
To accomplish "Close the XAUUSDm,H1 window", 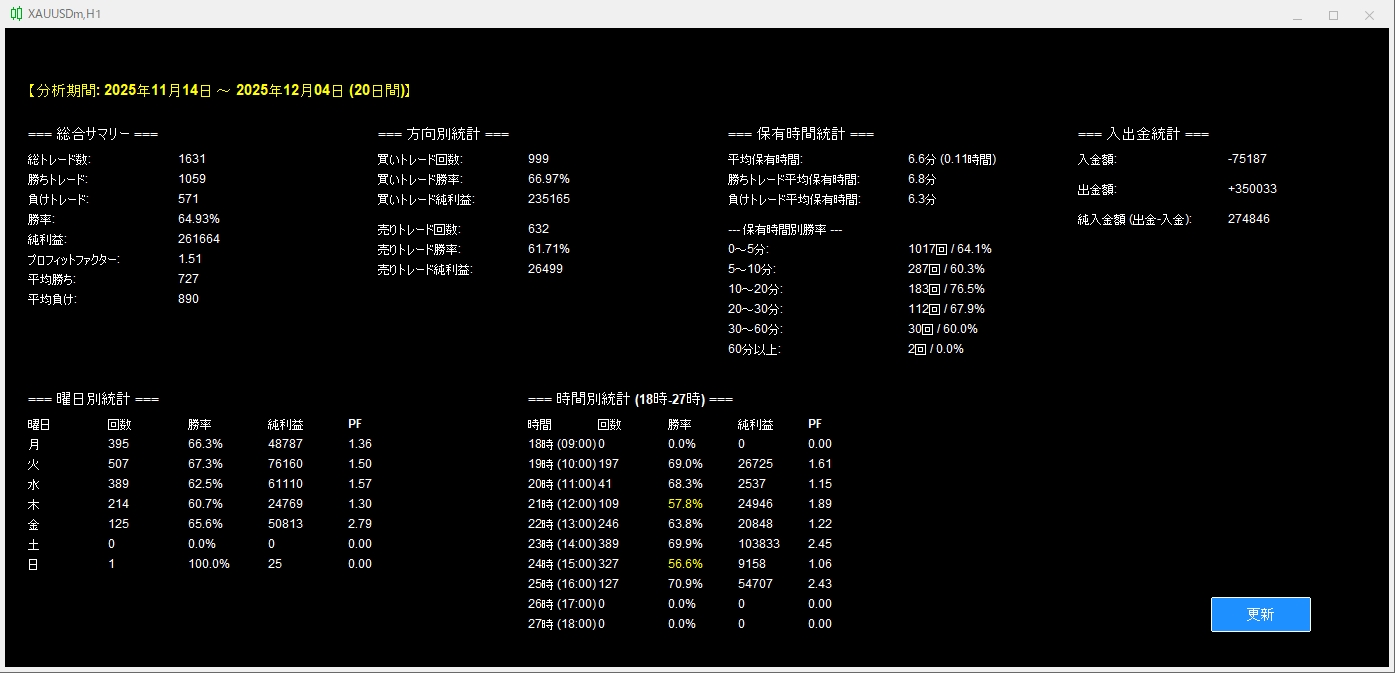I will pos(1369,15).
